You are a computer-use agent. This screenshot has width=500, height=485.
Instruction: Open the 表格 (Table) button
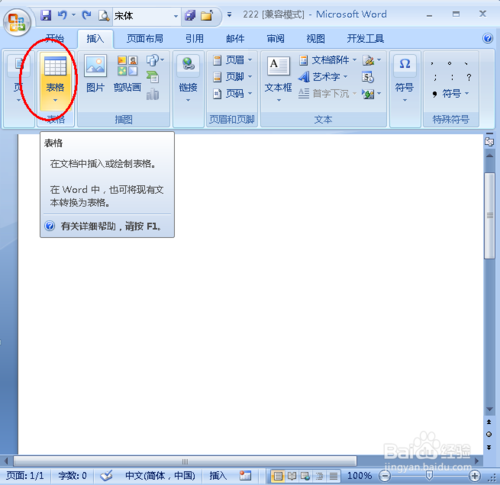[x=55, y=80]
